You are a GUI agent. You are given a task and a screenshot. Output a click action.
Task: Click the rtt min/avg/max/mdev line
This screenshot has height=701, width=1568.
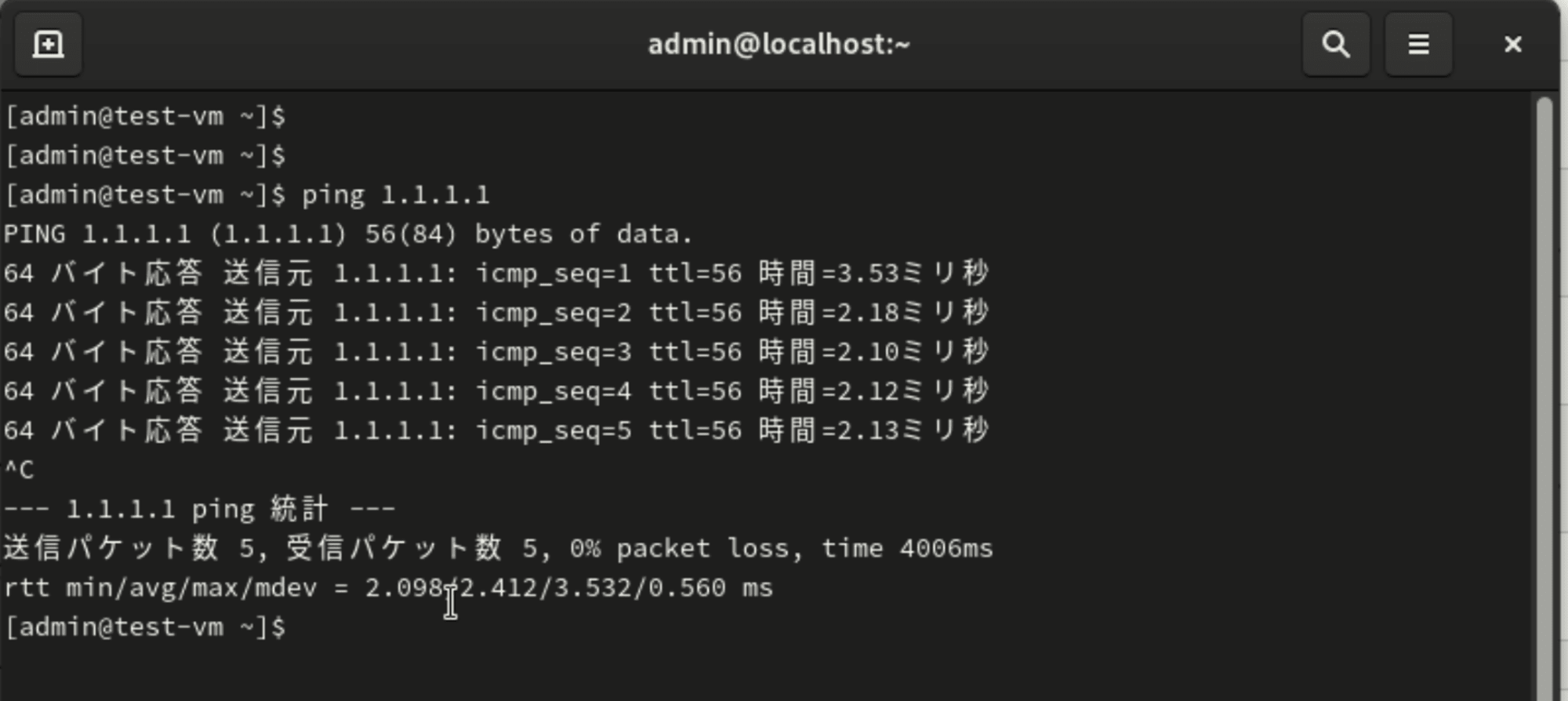click(x=389, y=588)
